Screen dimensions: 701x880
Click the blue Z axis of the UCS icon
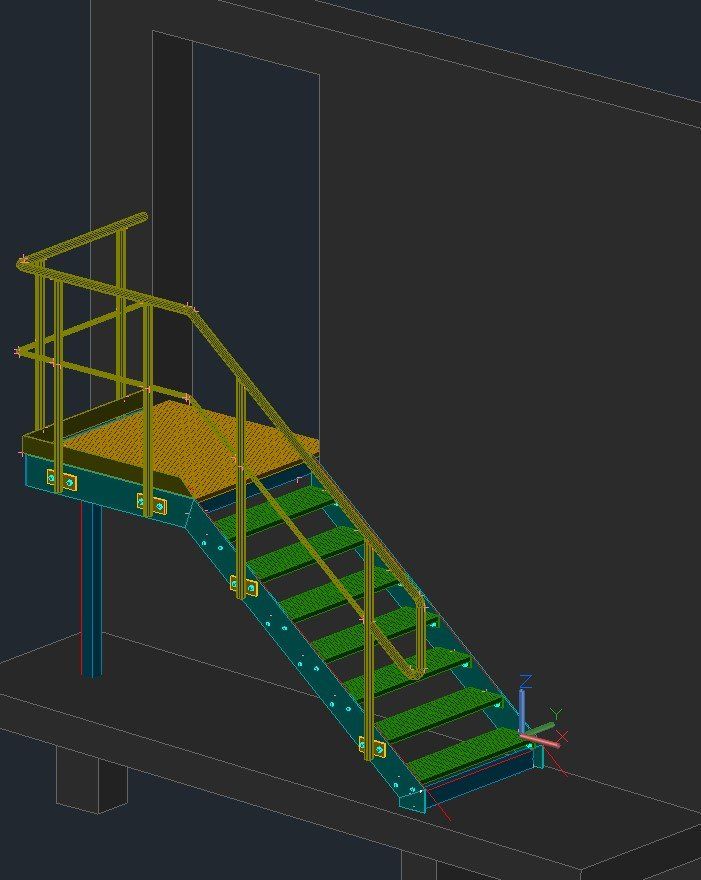tap(523, 710)
